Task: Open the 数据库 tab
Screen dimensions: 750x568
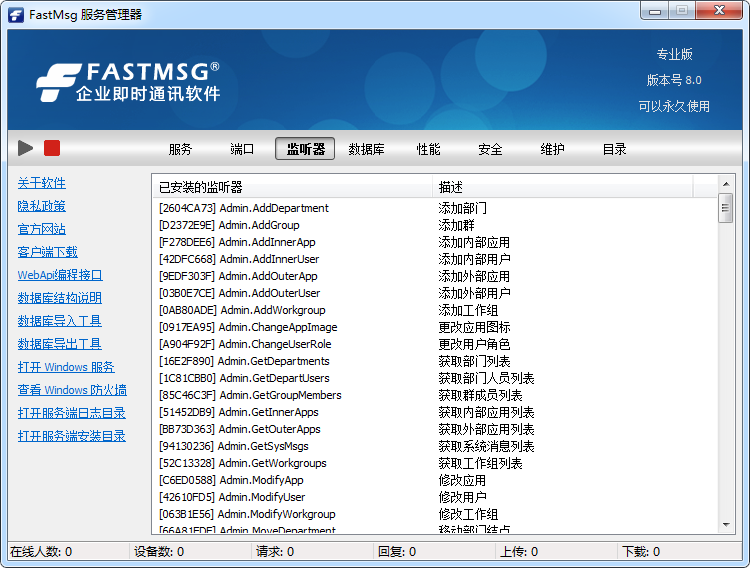Action: tap(366, 149)
